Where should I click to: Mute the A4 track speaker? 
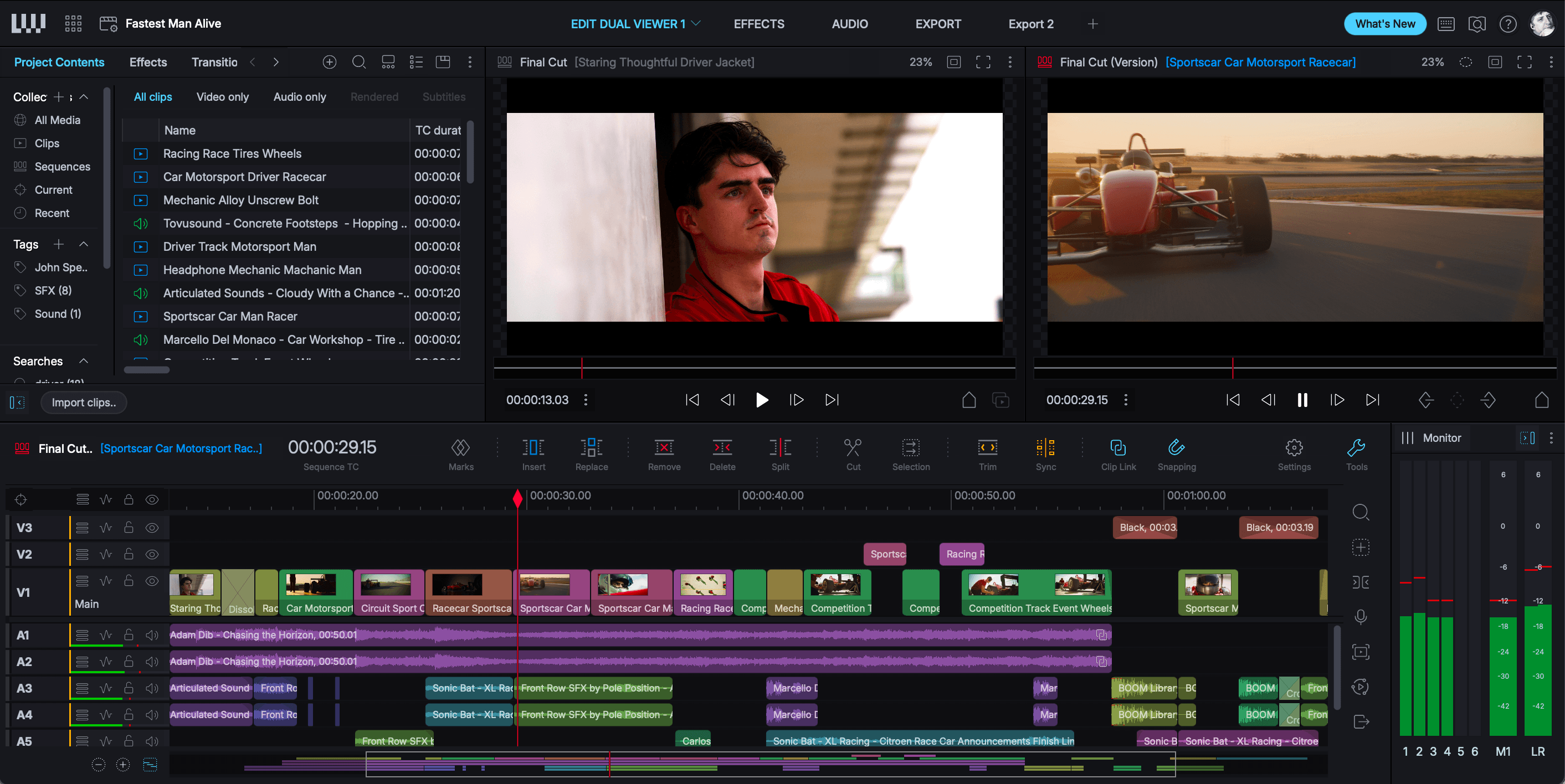[152, 715]
